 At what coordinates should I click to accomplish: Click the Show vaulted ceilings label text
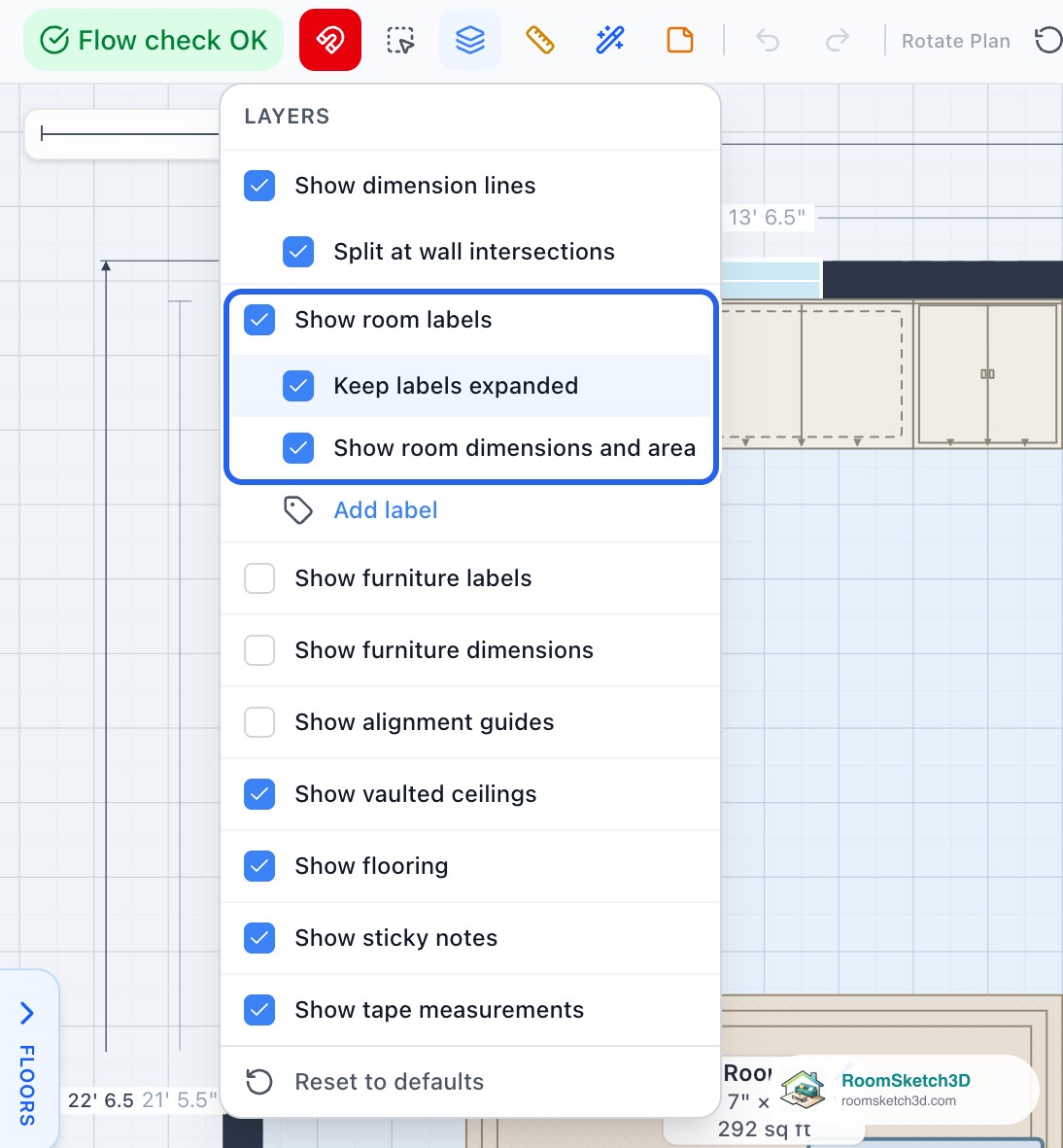point(416,794)
